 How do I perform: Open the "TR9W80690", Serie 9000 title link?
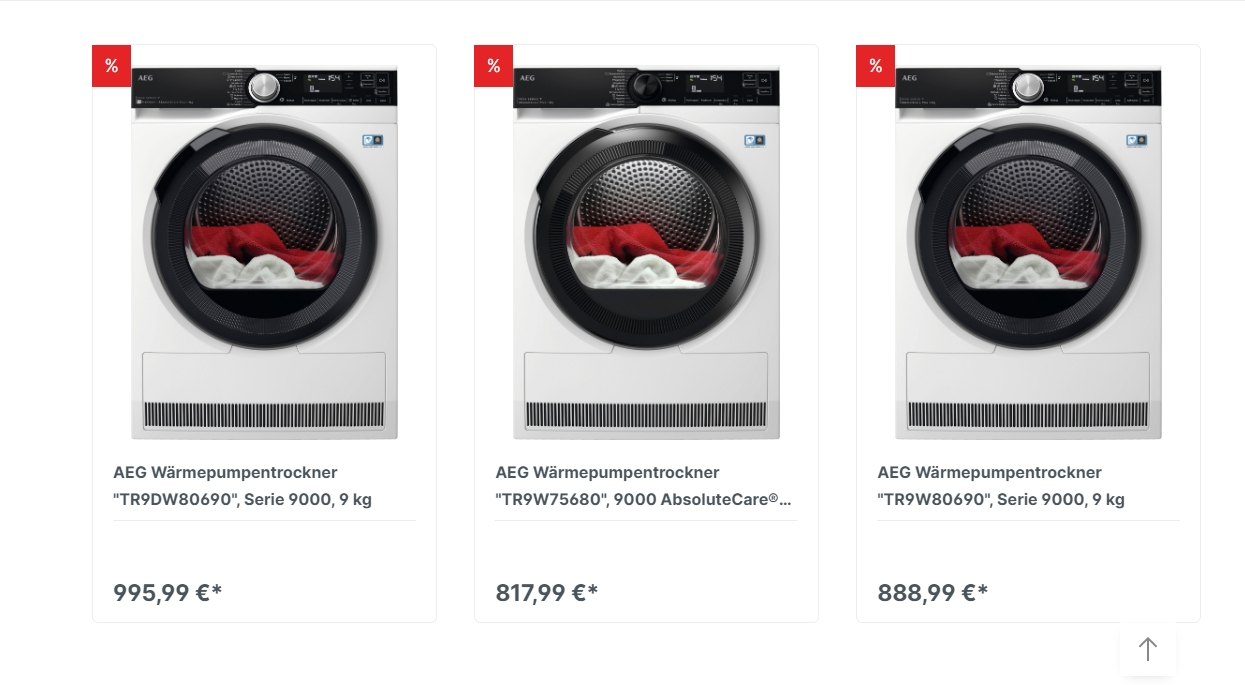coord(1001,486)
